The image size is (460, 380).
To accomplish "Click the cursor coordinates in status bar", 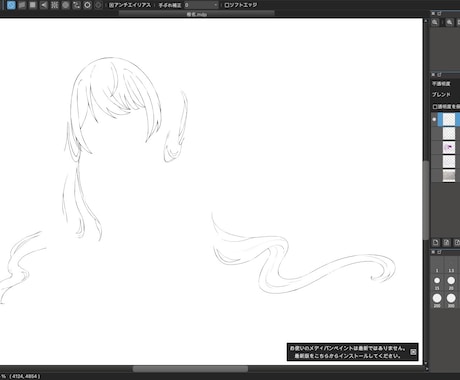I will (25, 376).
